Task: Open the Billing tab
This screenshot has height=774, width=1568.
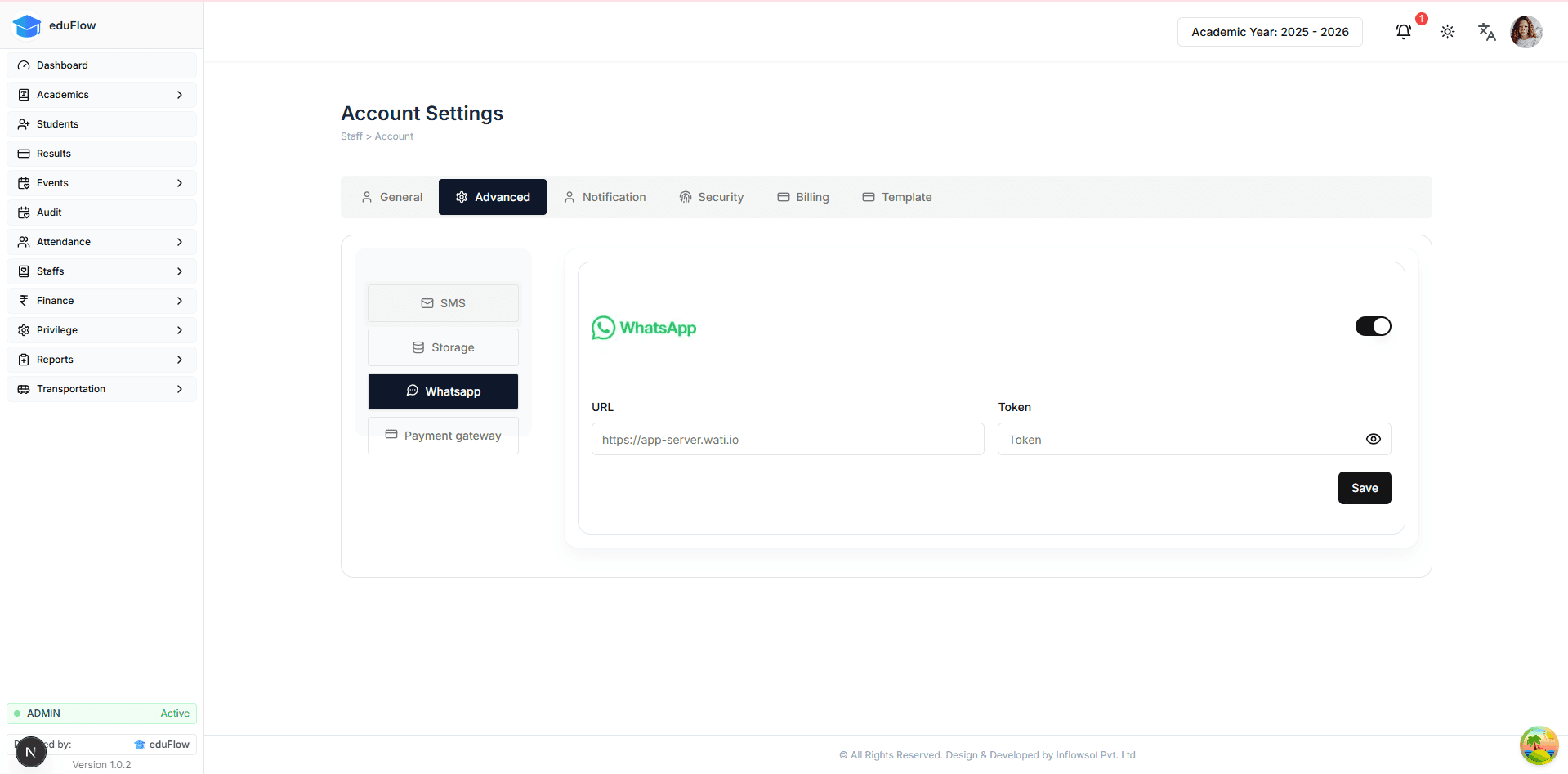Action: click(802, 197)
